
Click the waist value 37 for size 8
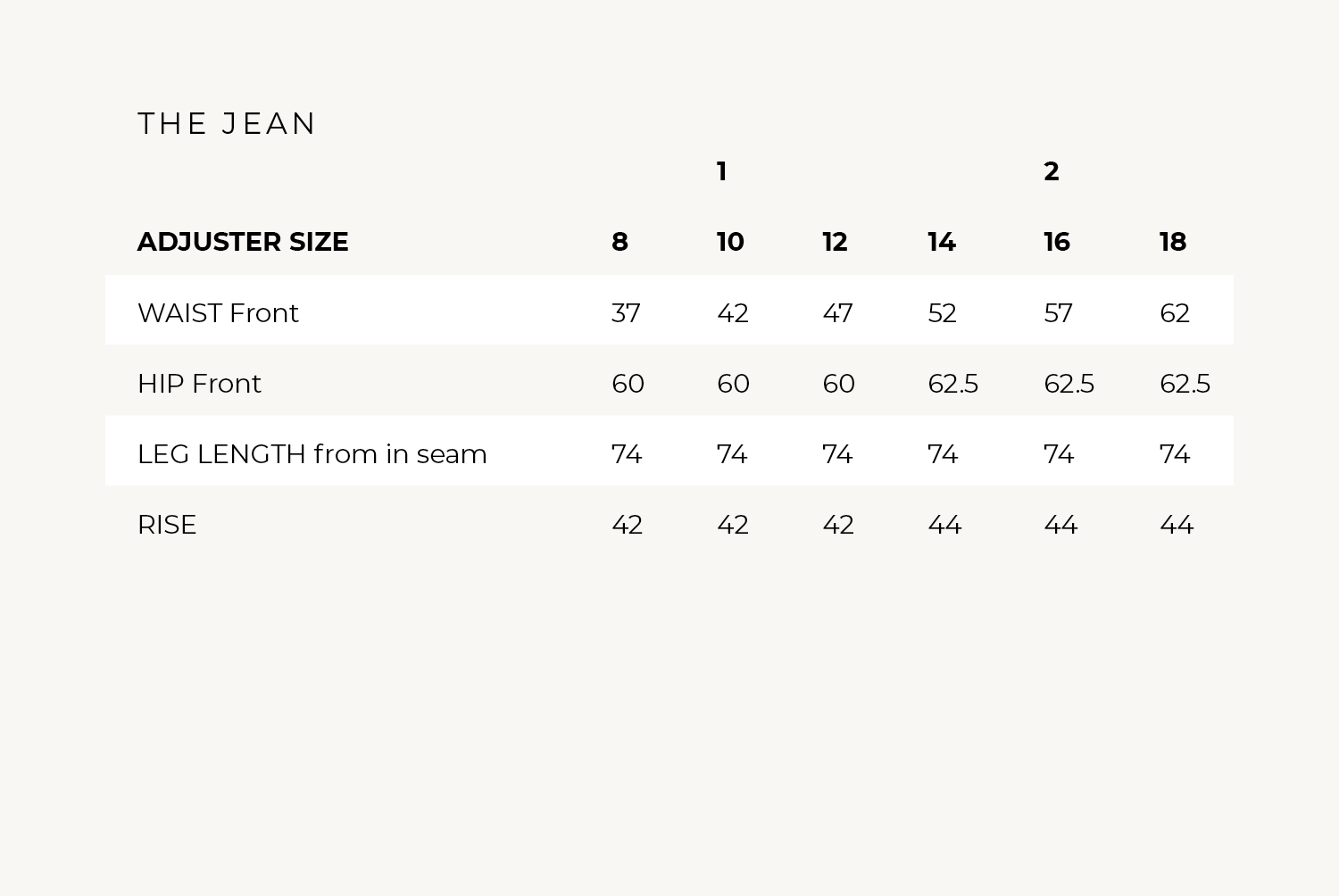[626, 313]
